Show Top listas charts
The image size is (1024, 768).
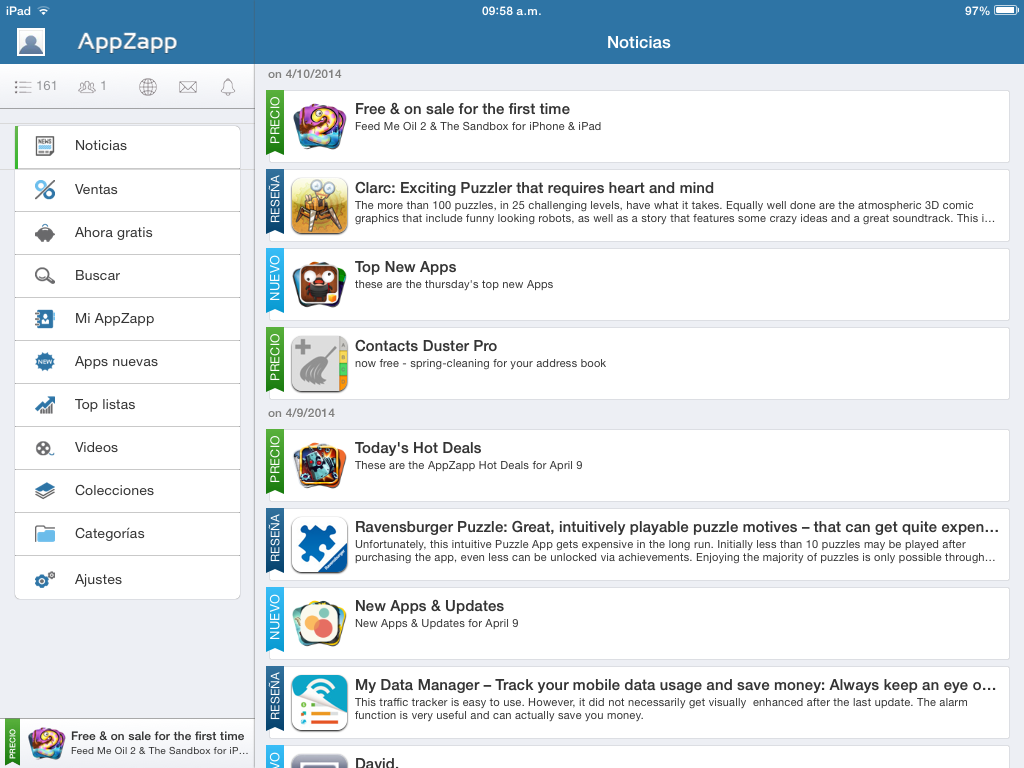(128, 405)
